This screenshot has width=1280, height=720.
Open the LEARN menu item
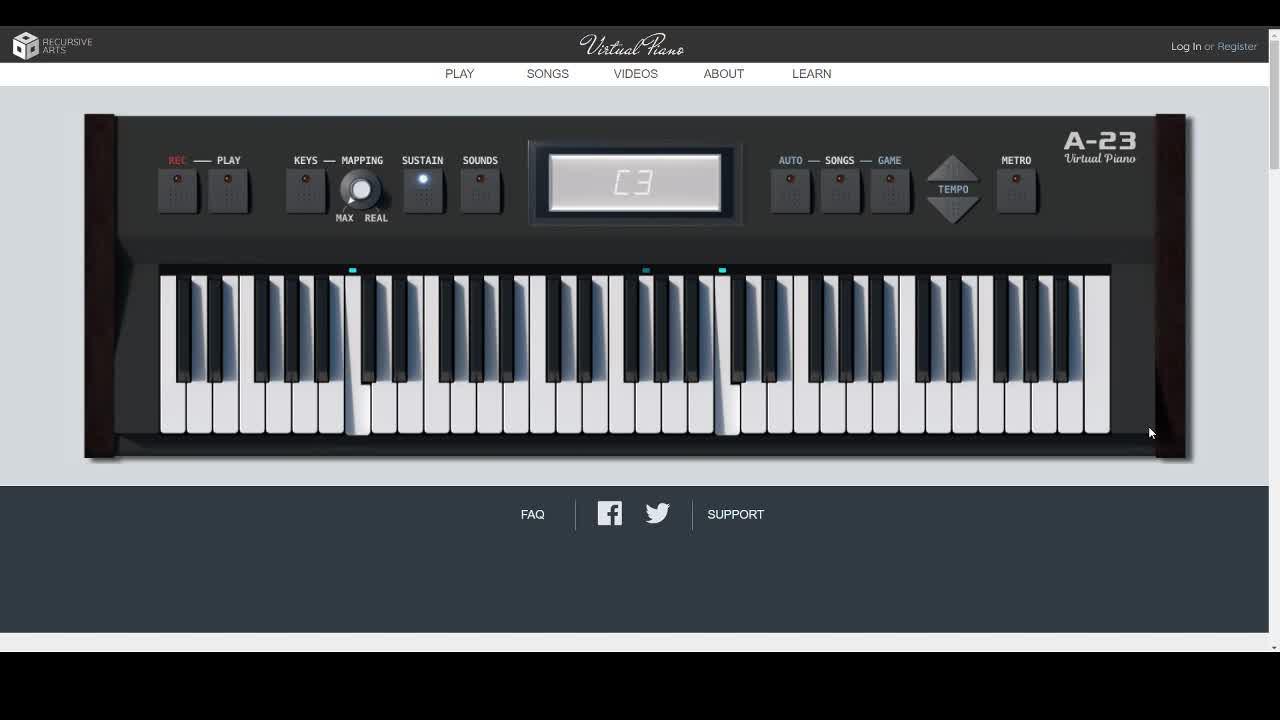[x=812, y=74]
